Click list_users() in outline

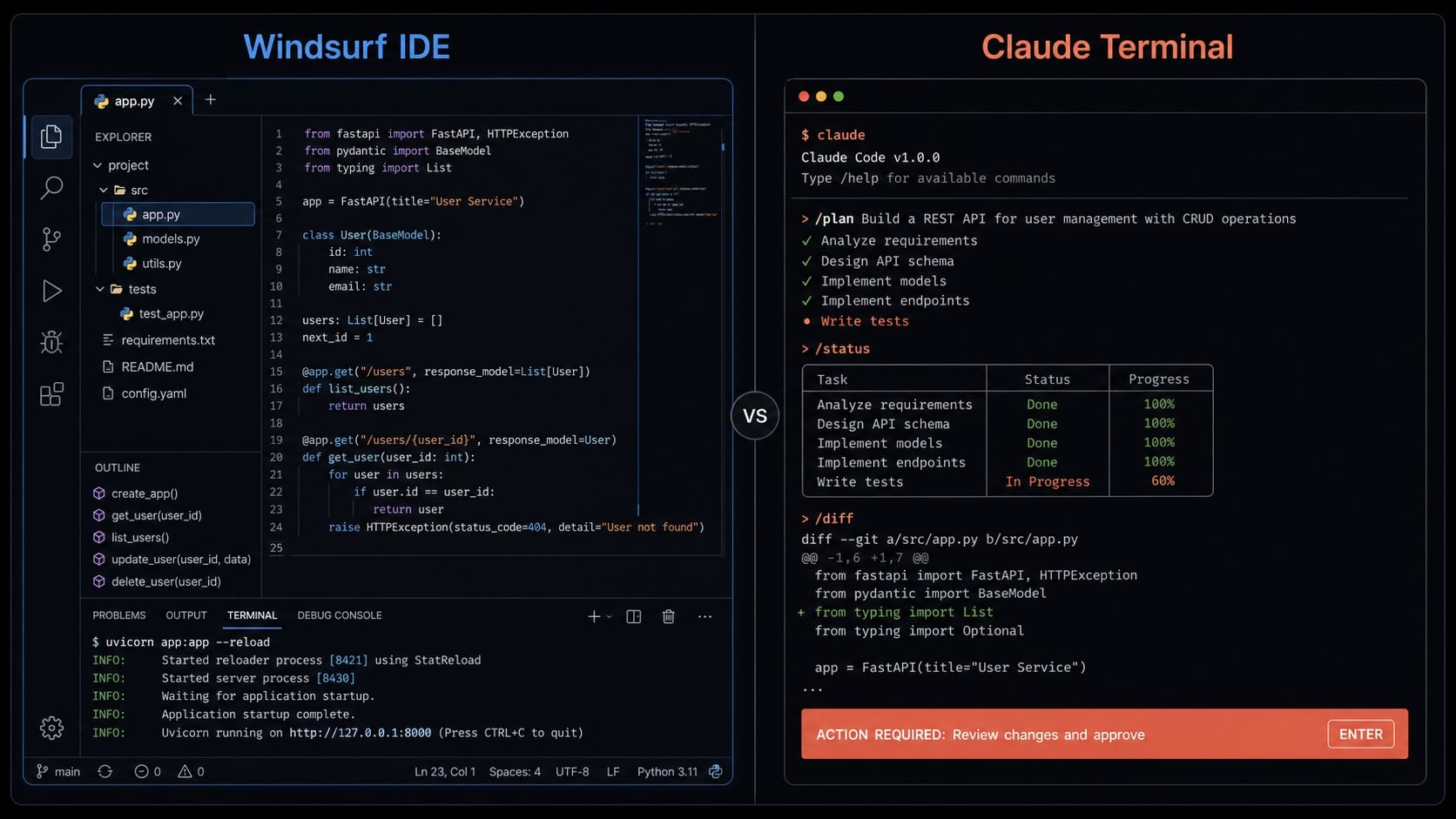(131, 538)
